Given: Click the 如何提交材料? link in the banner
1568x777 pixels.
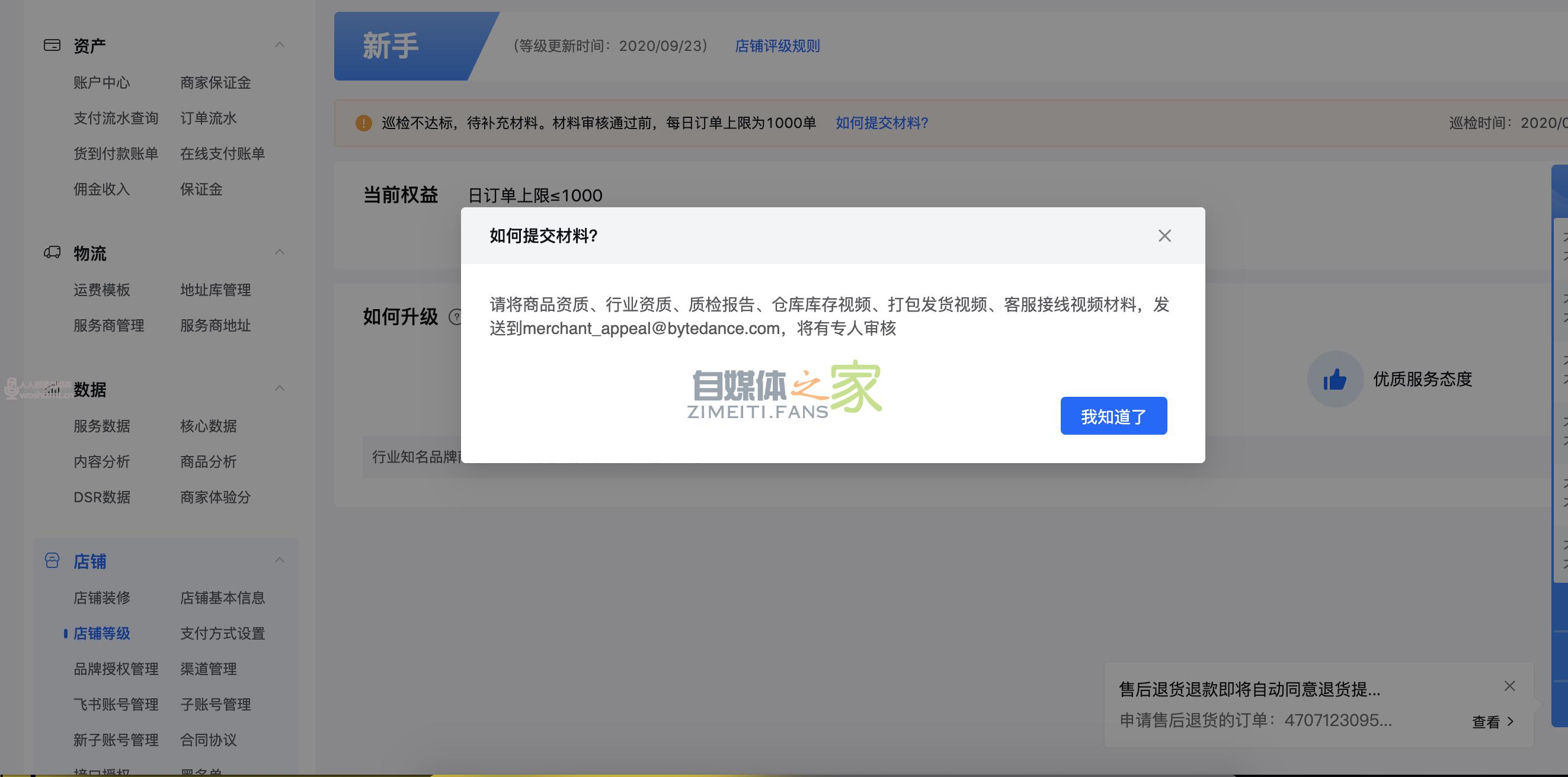Looking at the screenshot, I should coord(881,123).
